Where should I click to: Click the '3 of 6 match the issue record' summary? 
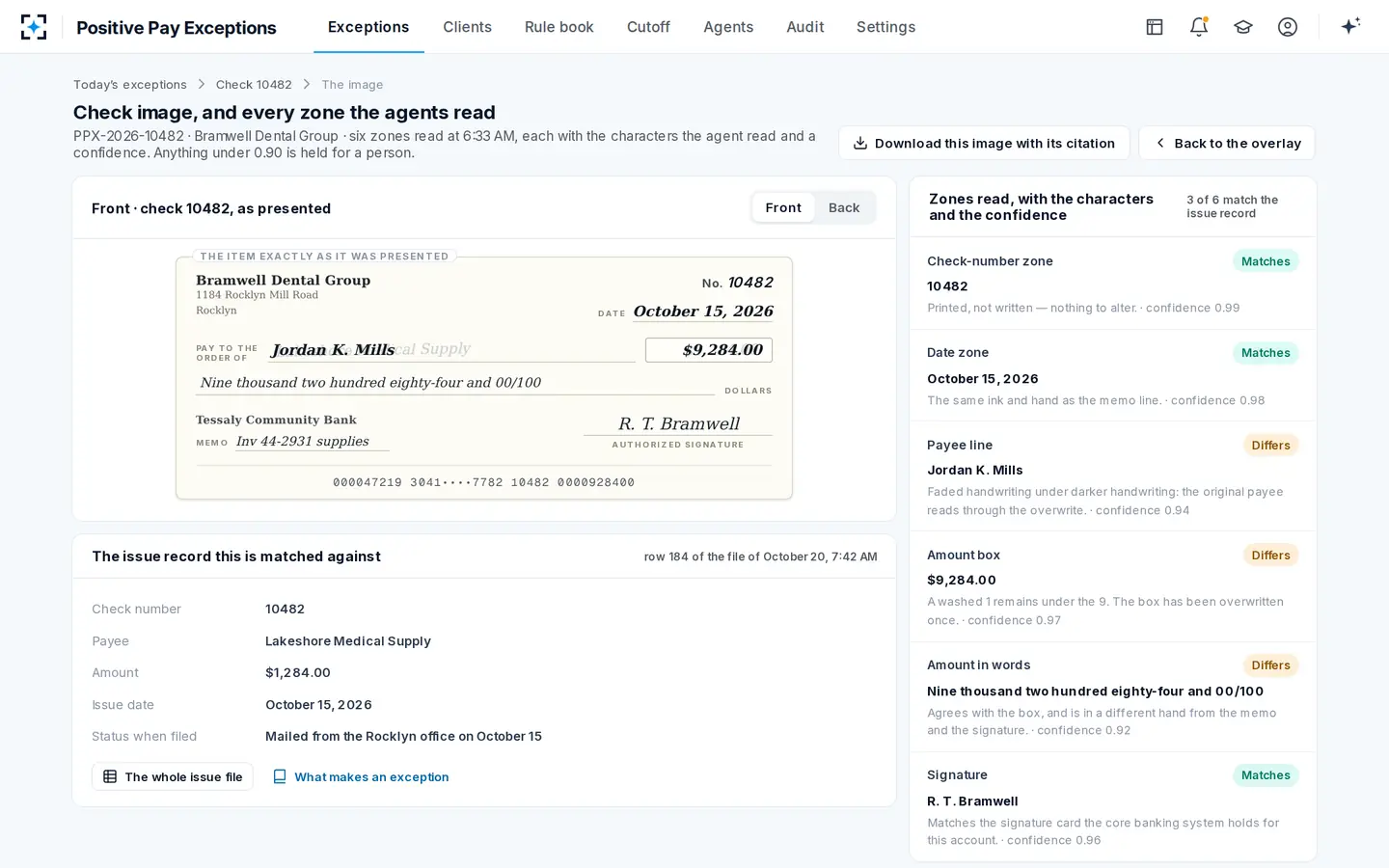click(x=1233, y=206)
